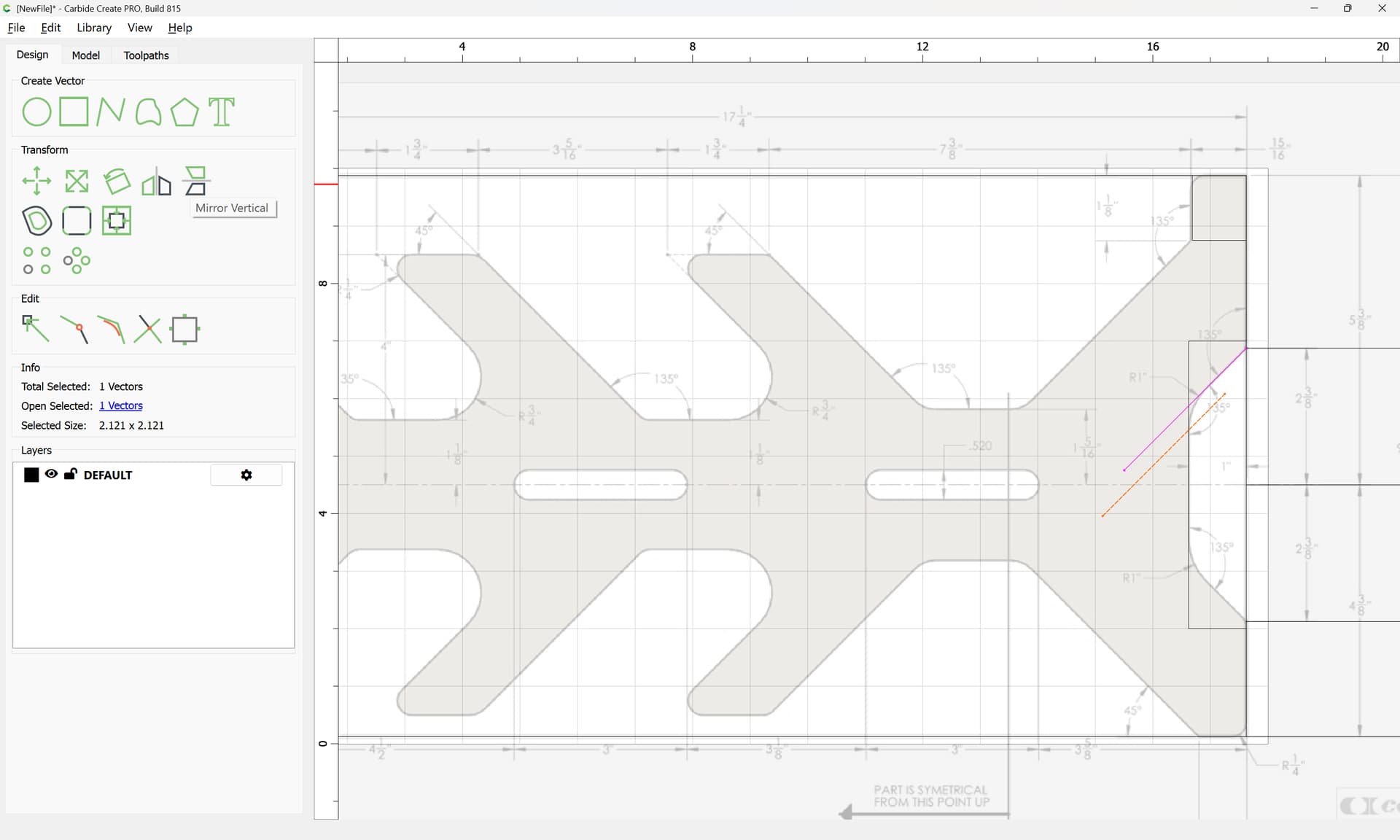Image resolution: width=1400 pixels, height=840 pixels.
Task: Click the black DEFAULT layer color swatch
Action: click(x=31, y=475)
